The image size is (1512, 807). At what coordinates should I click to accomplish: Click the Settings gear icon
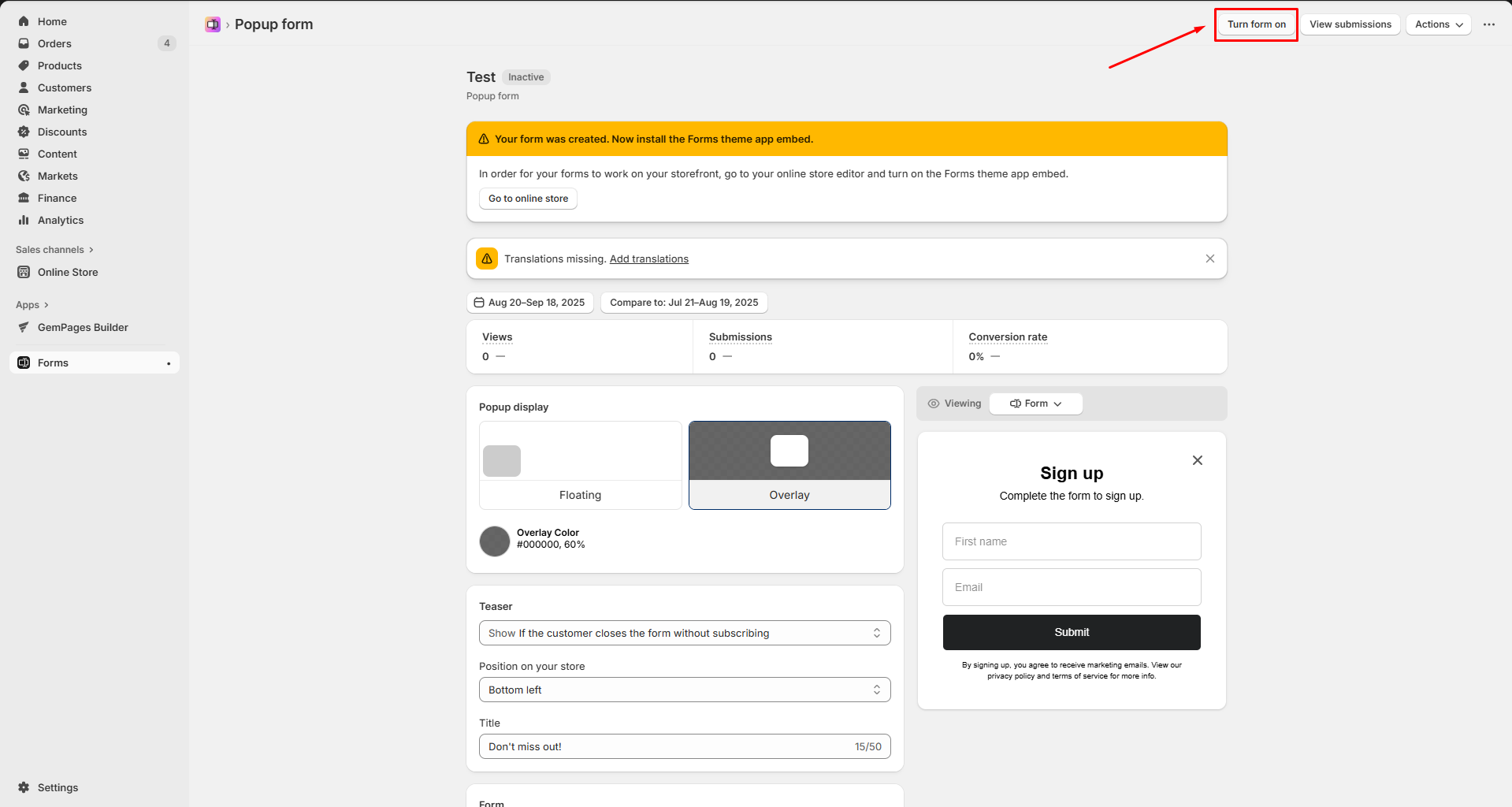pos(24,787)
